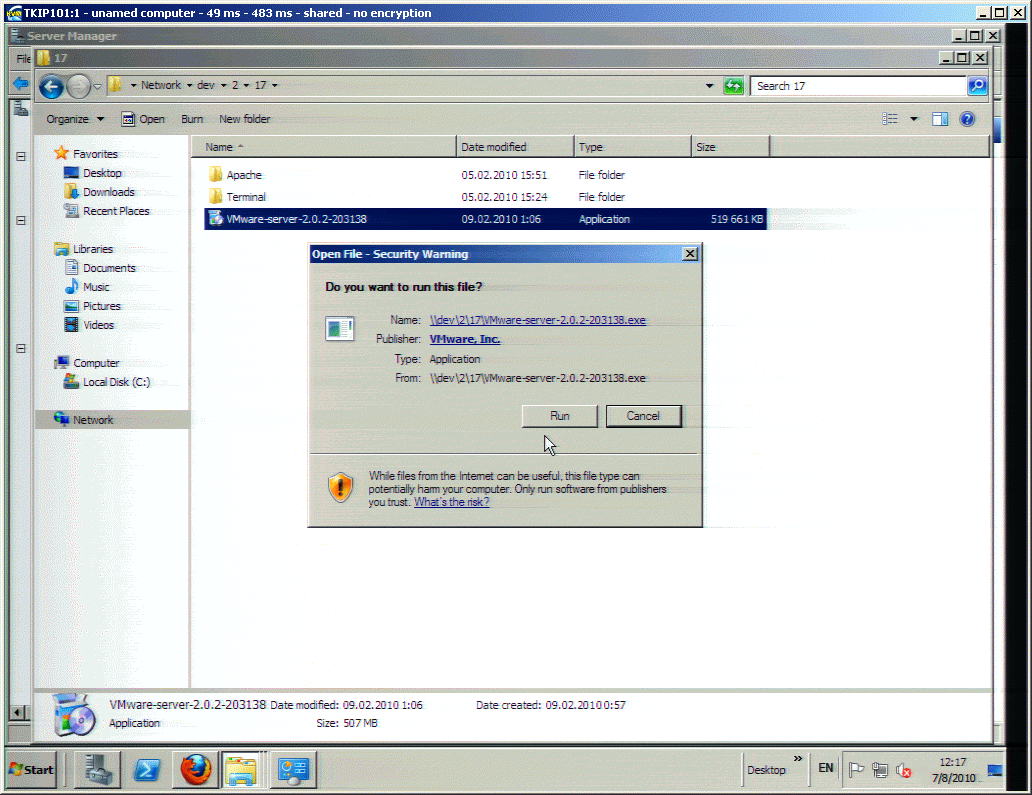Open the view options dropdown arrow
The width and height of the screenshot is (1032, 795).
914,119
